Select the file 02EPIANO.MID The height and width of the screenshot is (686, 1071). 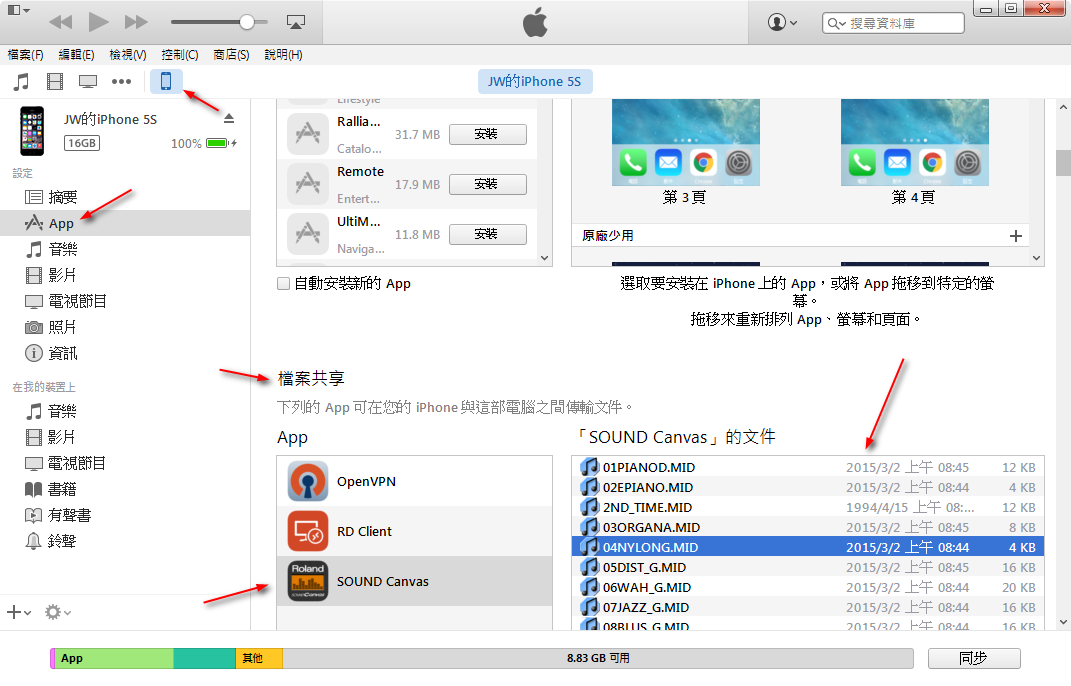pyautogui.click(x=808, y=487)
